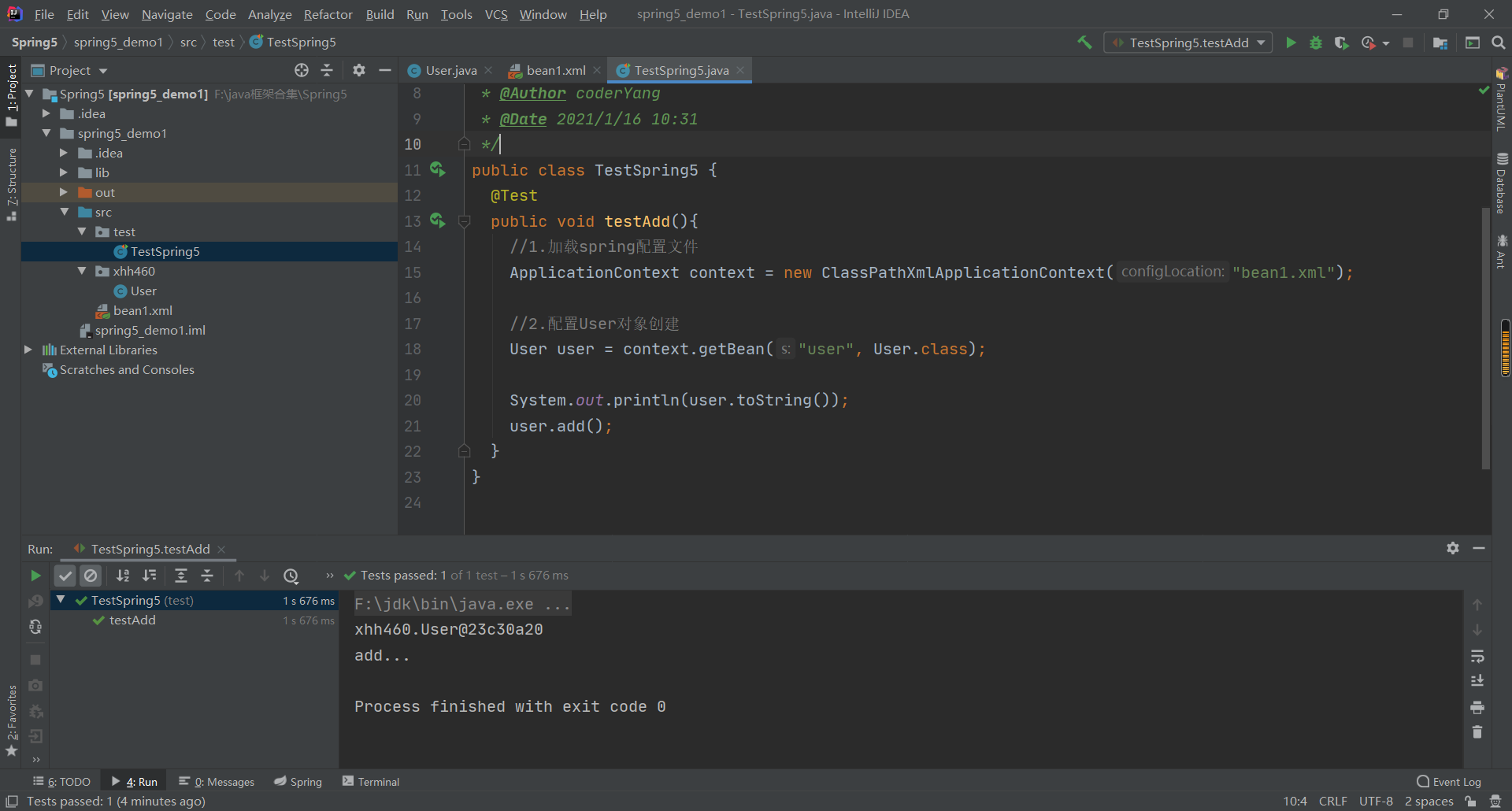Screen dimensions: 1512x811
Task: Click Rerun failed tests icon
Action: [x=35, y=601]
